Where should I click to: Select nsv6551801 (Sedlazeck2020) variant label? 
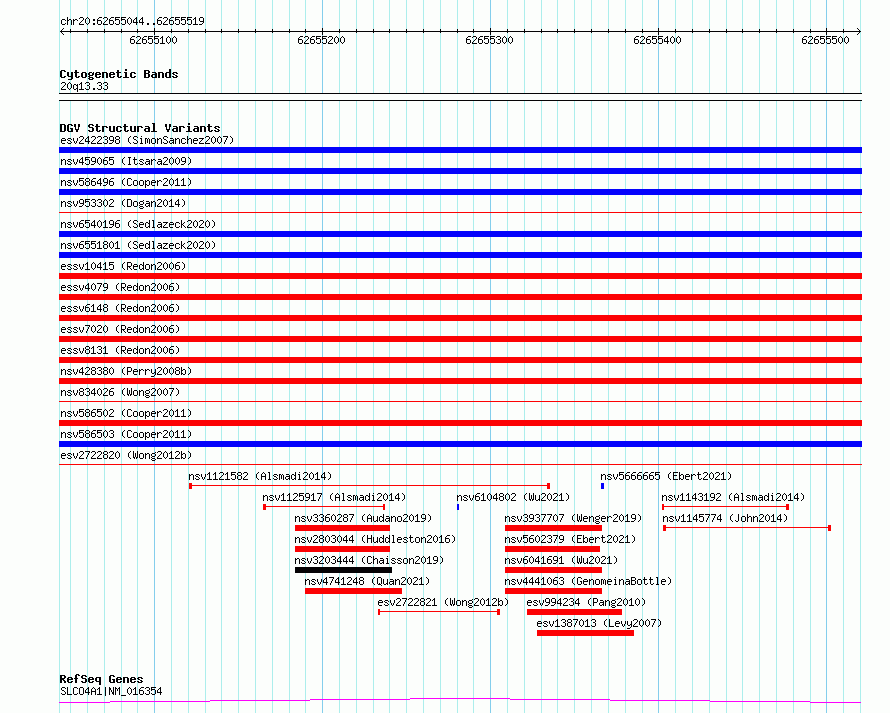pos(138,245)
